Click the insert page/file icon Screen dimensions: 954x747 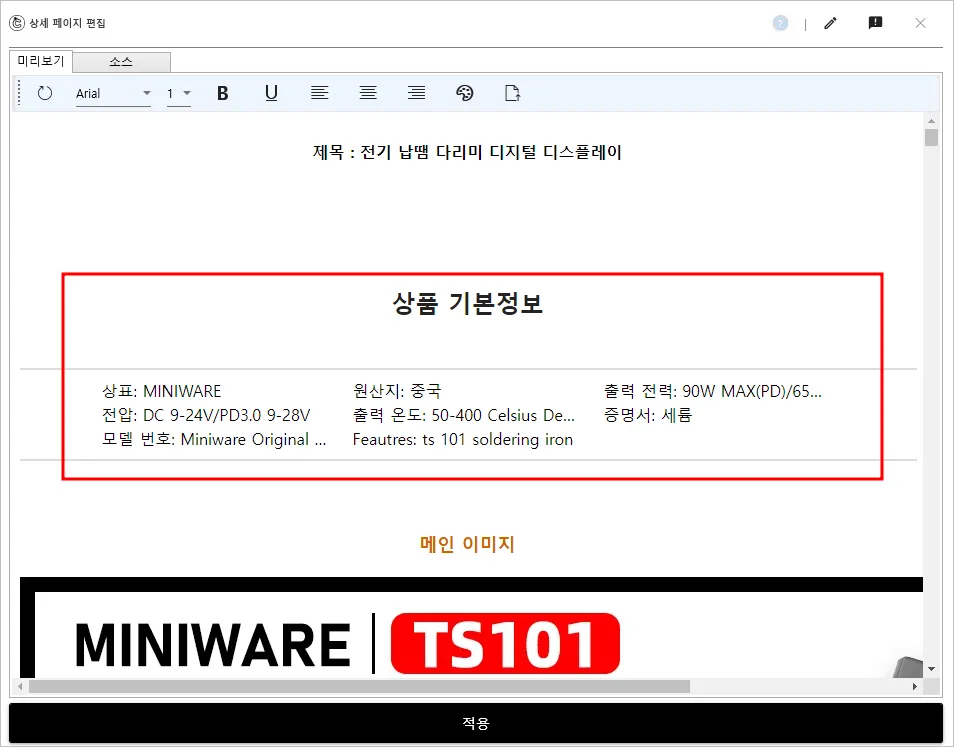pos(512,93)
